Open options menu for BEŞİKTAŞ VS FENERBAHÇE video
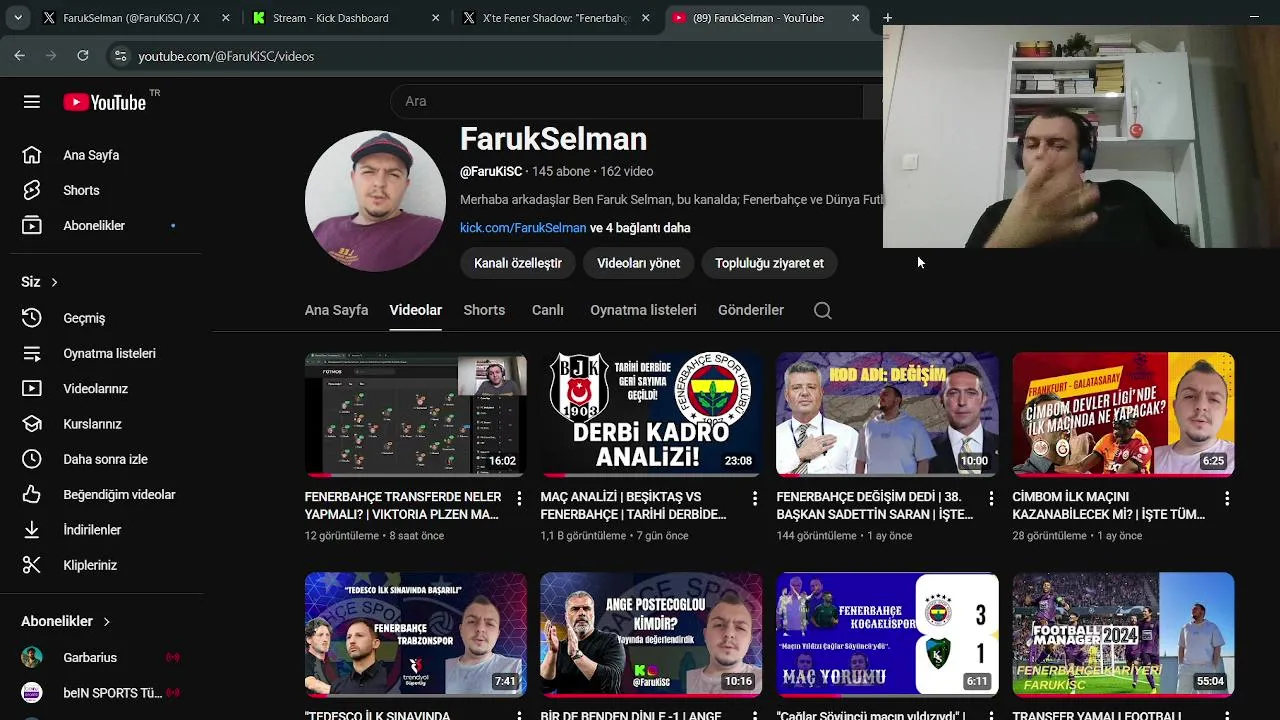This screenshot has width=1280, height=720. [755, 498]
